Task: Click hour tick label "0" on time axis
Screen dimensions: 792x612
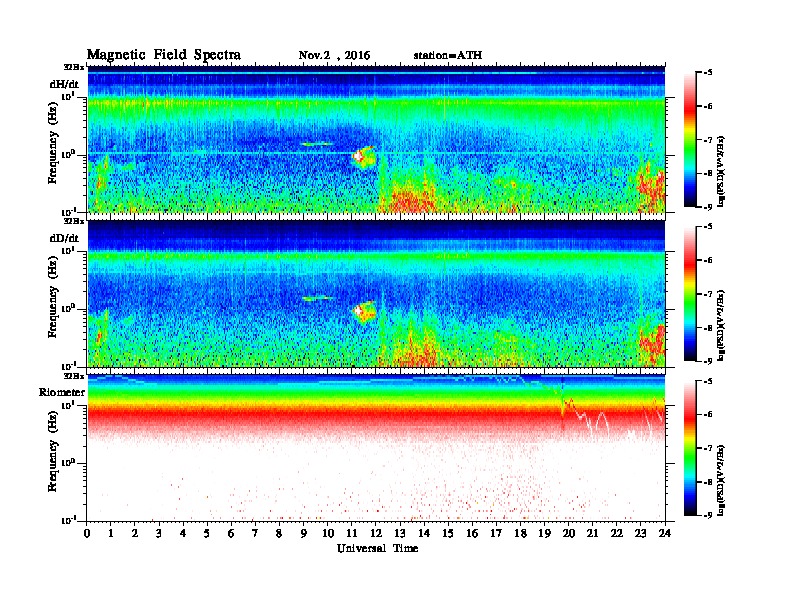Action: point(87,533)
